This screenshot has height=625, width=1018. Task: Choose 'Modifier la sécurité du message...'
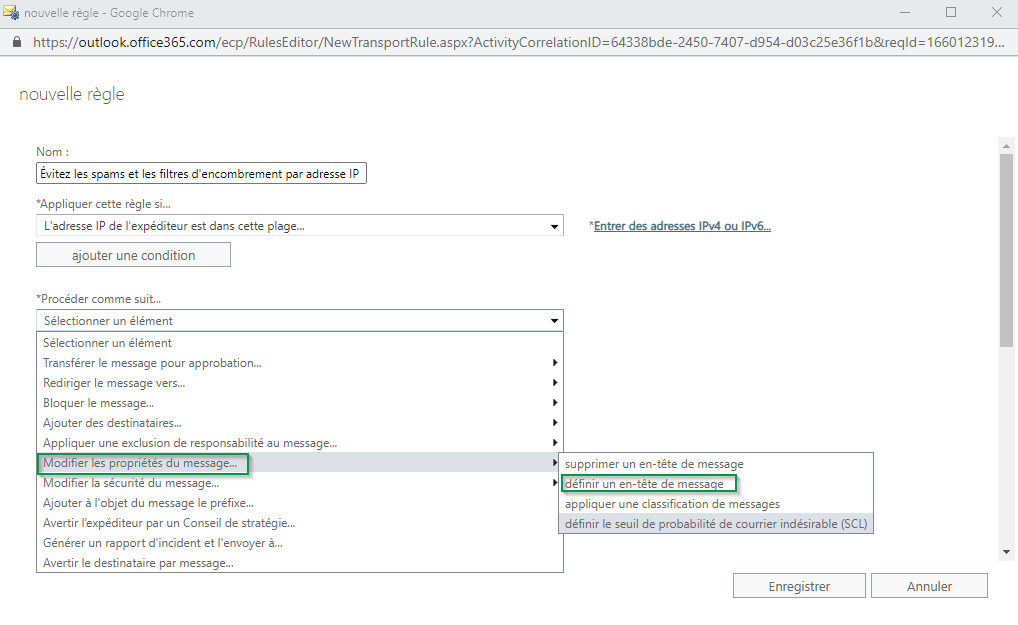click(131, 483)
